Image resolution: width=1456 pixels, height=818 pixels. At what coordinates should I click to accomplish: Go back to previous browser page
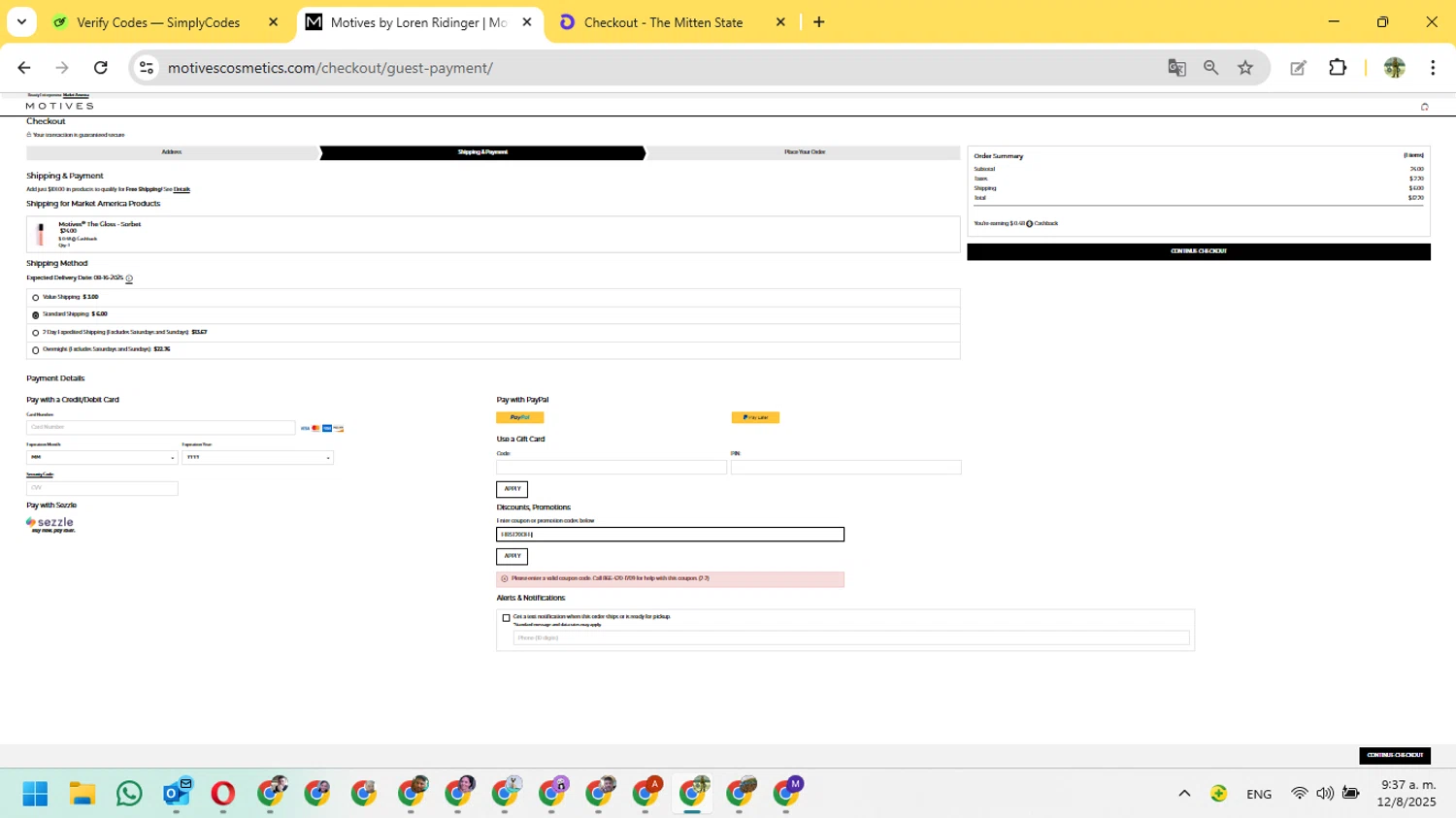pos(24,68)
